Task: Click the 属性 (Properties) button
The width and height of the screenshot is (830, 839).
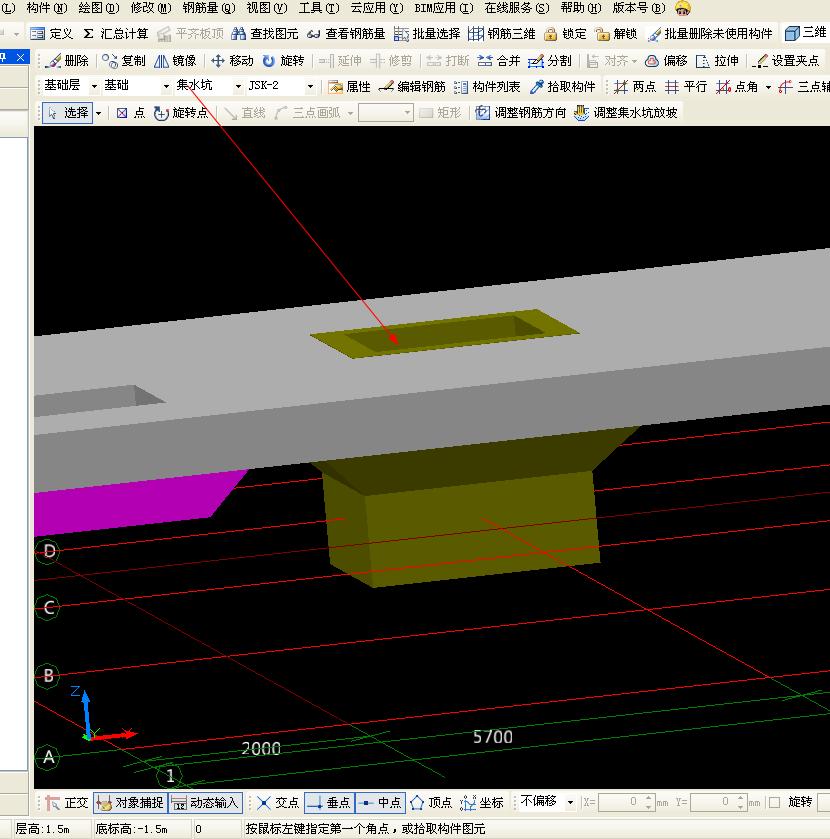Action: tap(349, 87)
